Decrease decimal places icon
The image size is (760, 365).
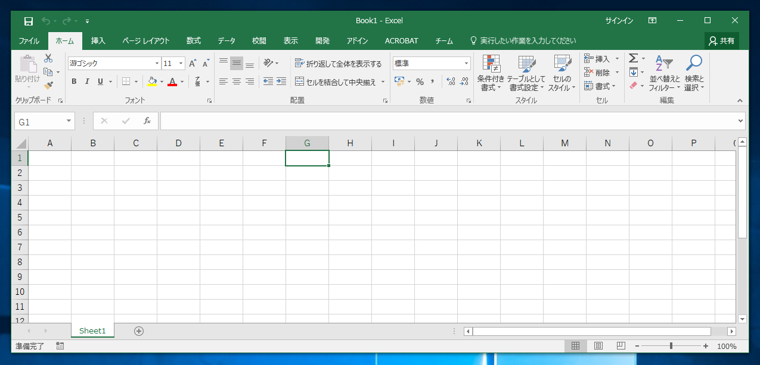(464, 81)
